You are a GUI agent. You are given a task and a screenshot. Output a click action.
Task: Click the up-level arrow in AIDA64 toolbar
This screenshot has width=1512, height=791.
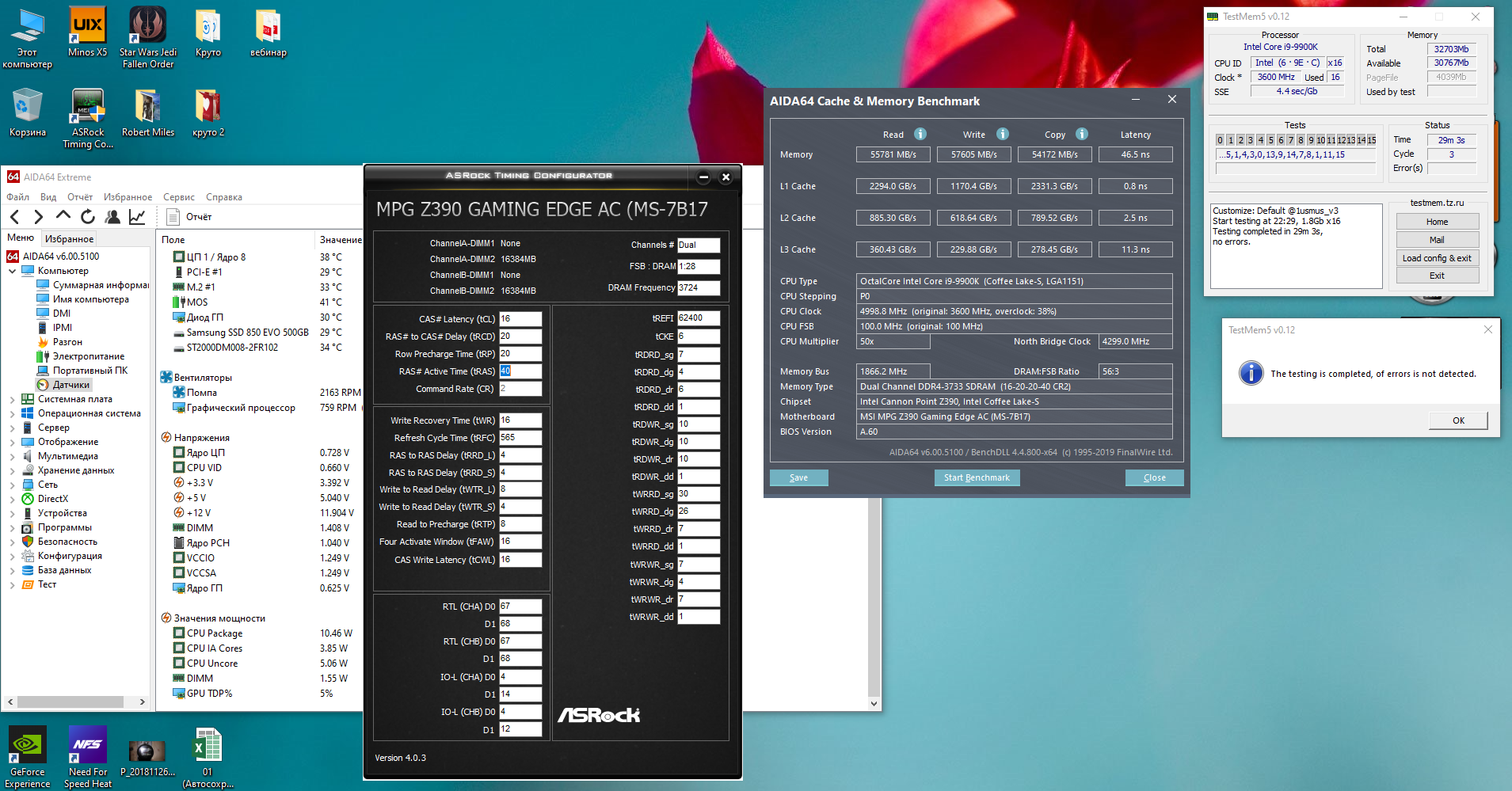tap(63, 216)
